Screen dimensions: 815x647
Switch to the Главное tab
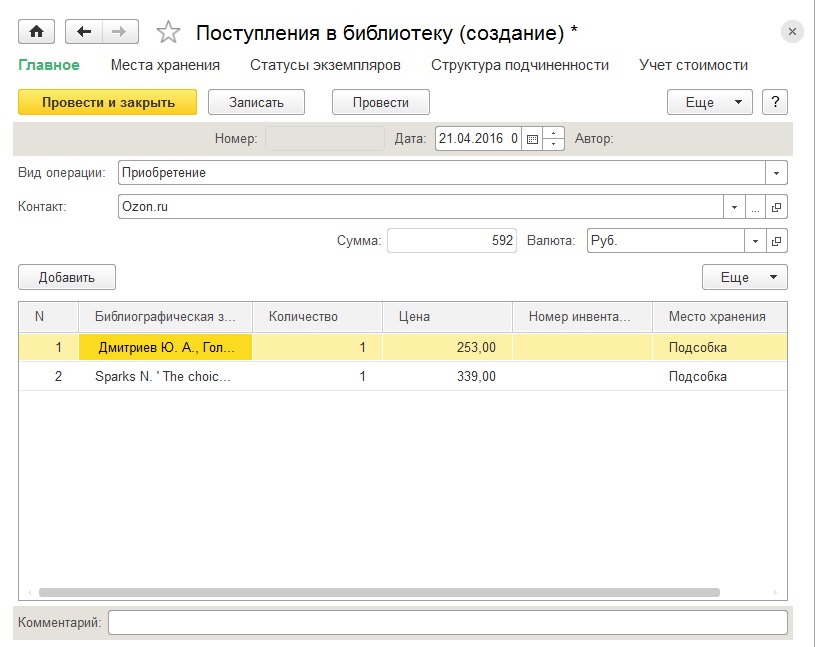tap(49, 65)
